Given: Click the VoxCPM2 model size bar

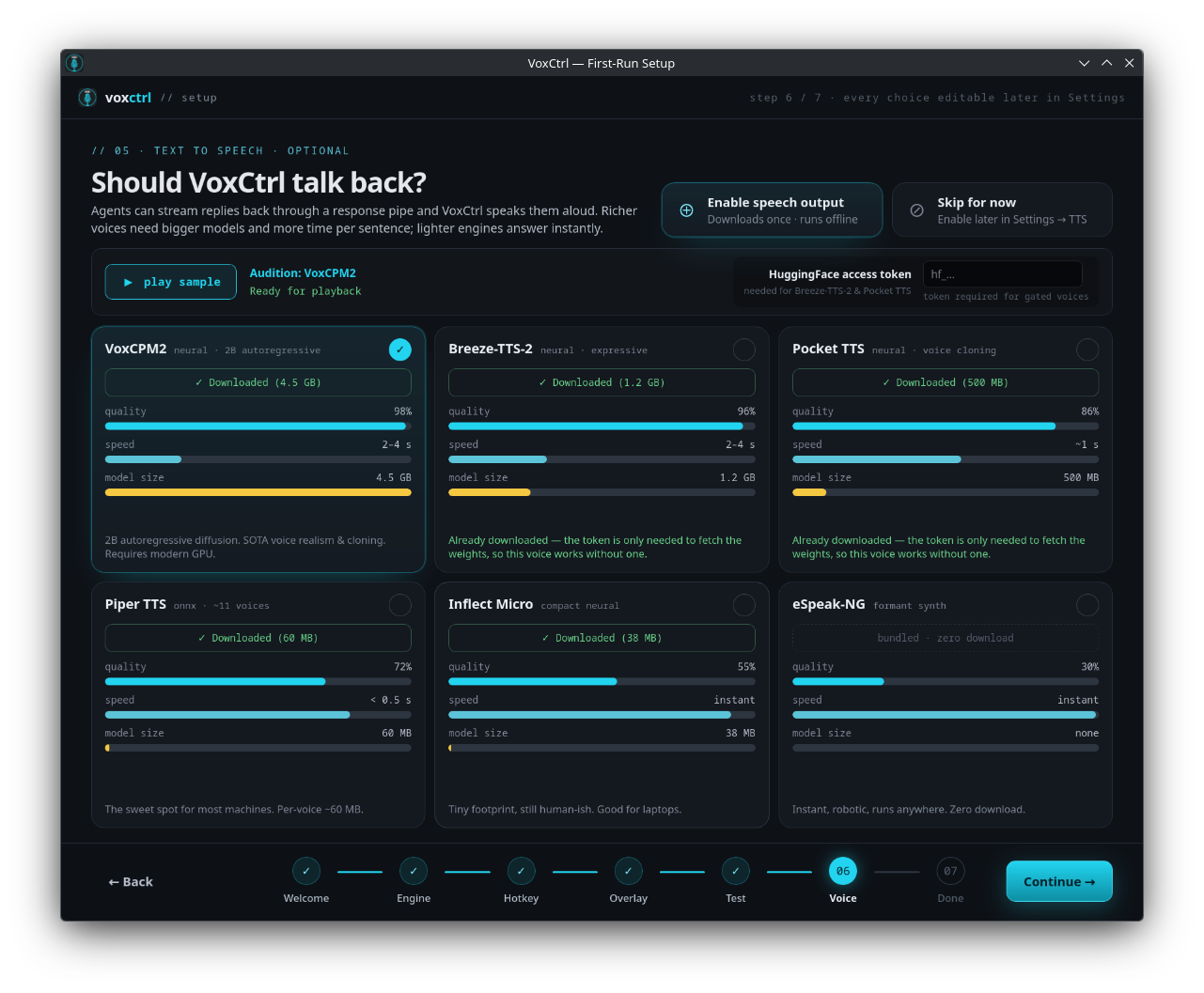Looking at the screenshot, I should pyautogui.click(x=258, y=492).
